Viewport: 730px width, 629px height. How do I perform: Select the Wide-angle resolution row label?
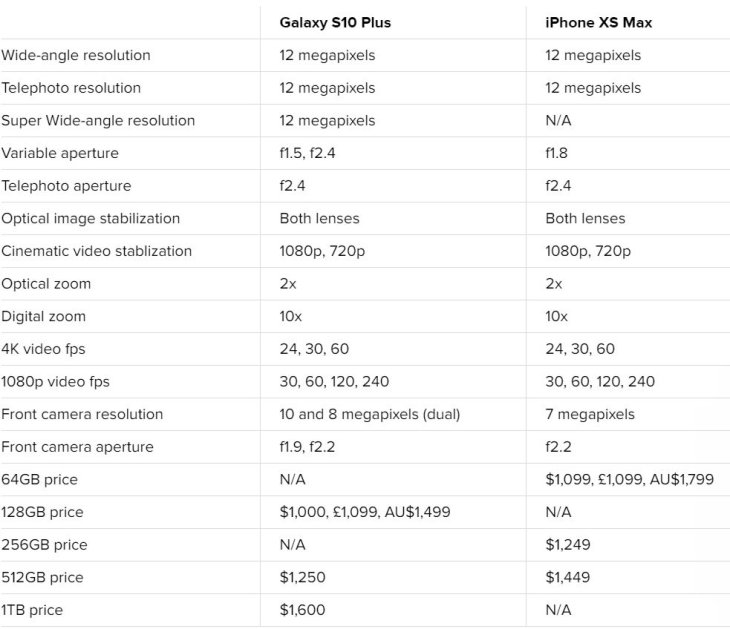point(76,55)
